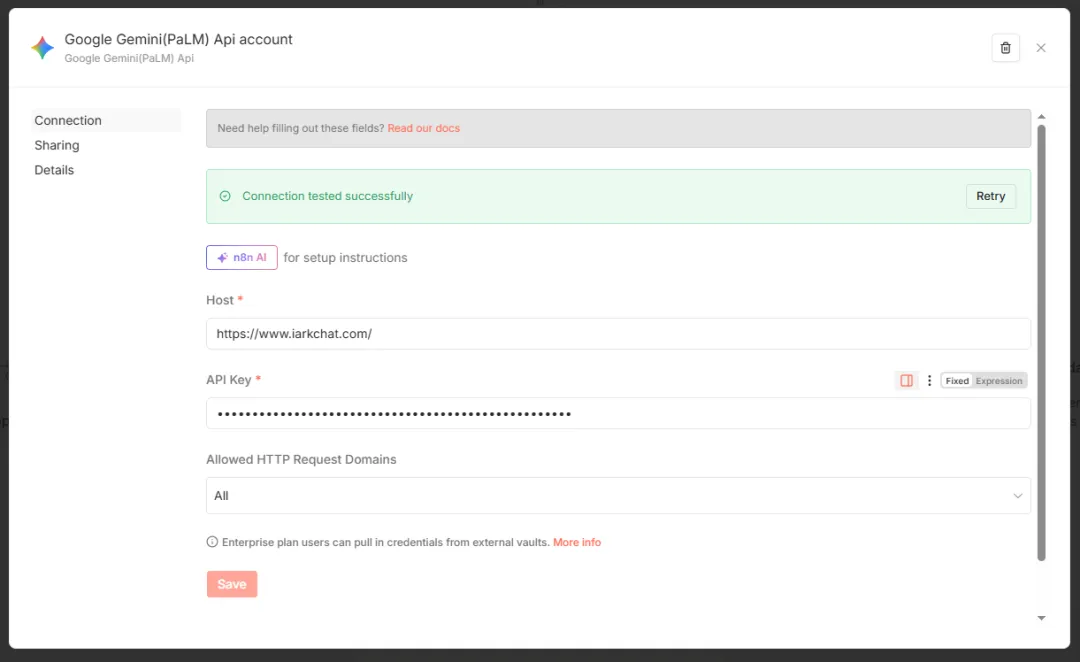Open the More info link

click(577, 542)
